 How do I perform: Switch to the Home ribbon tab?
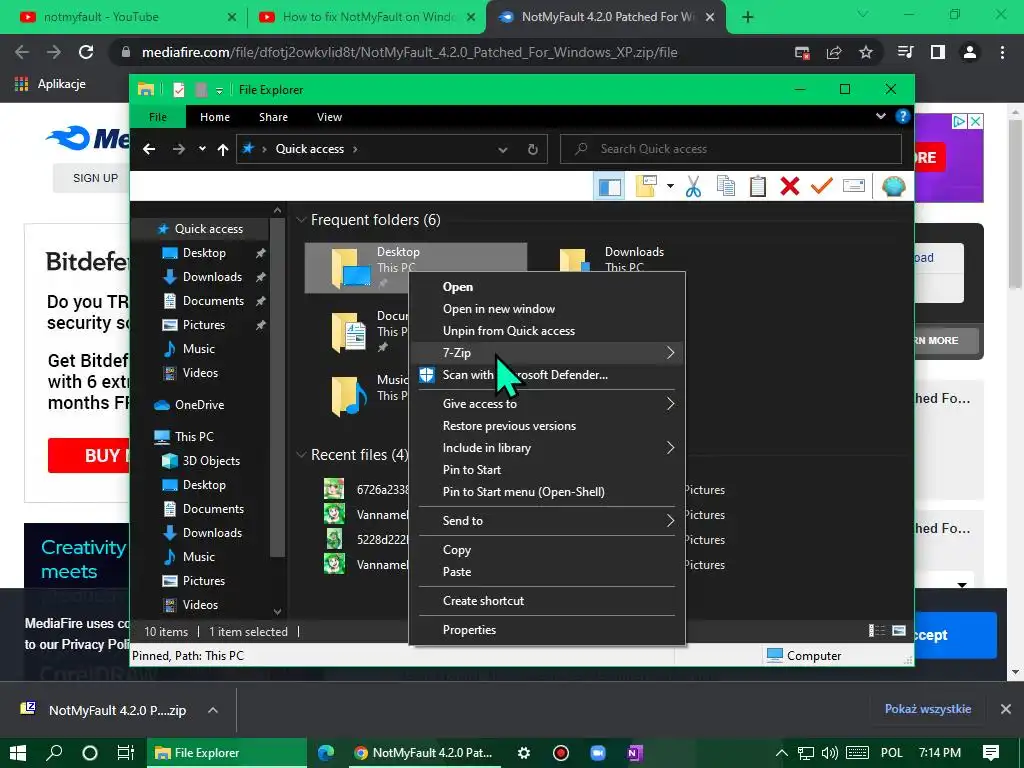(215, 117)
